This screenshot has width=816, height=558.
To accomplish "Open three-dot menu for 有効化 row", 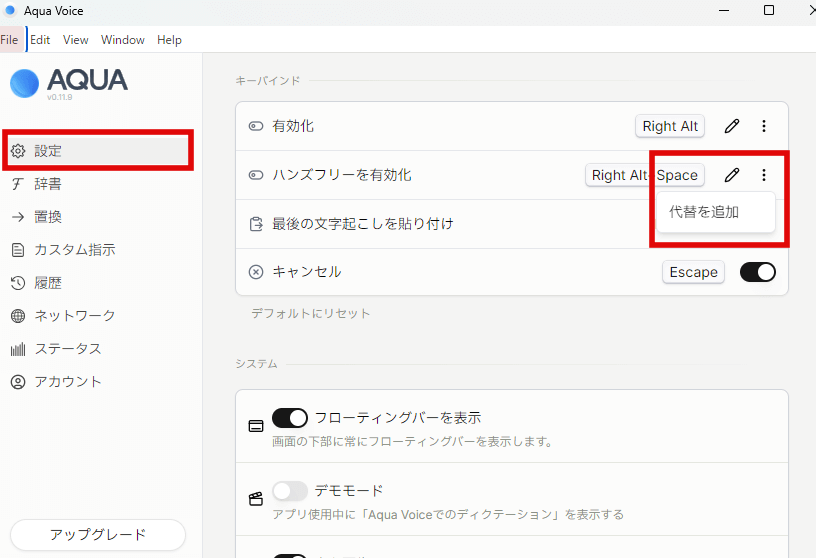I will 764,126.
